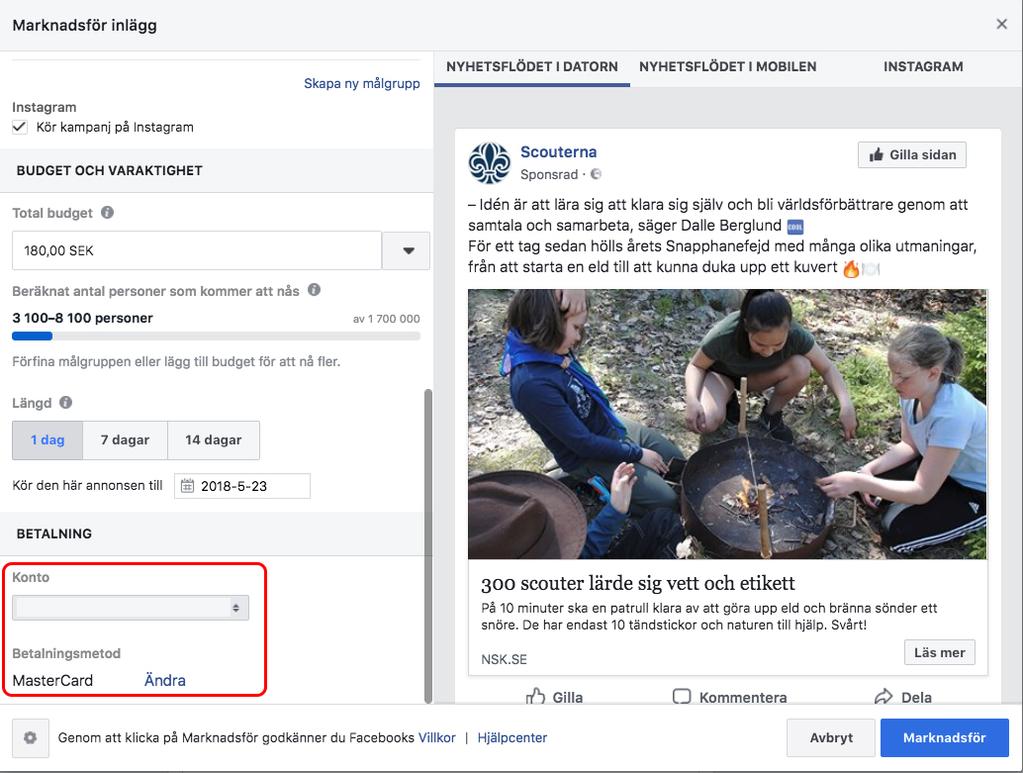The image size is (1023, 773).
Task: Click the campfire scouts photo
Action: coord(727,424)
